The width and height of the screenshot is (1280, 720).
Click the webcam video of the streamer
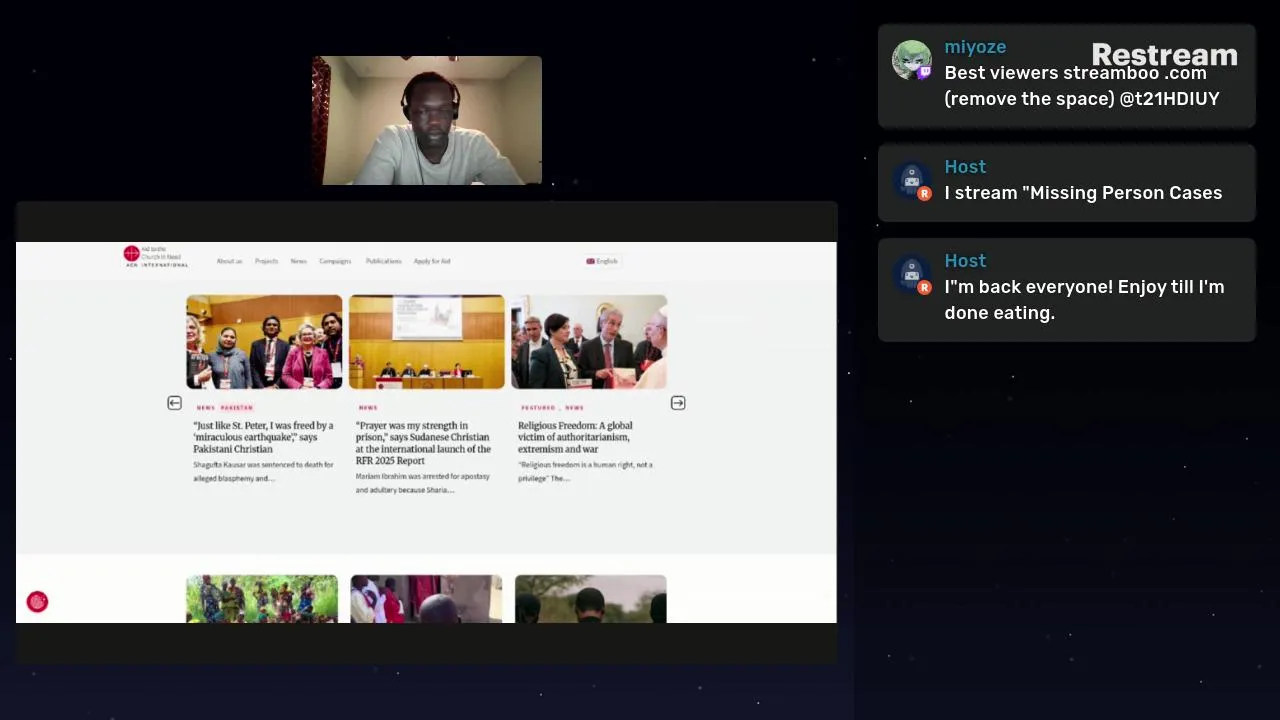[x=427, y=120]
